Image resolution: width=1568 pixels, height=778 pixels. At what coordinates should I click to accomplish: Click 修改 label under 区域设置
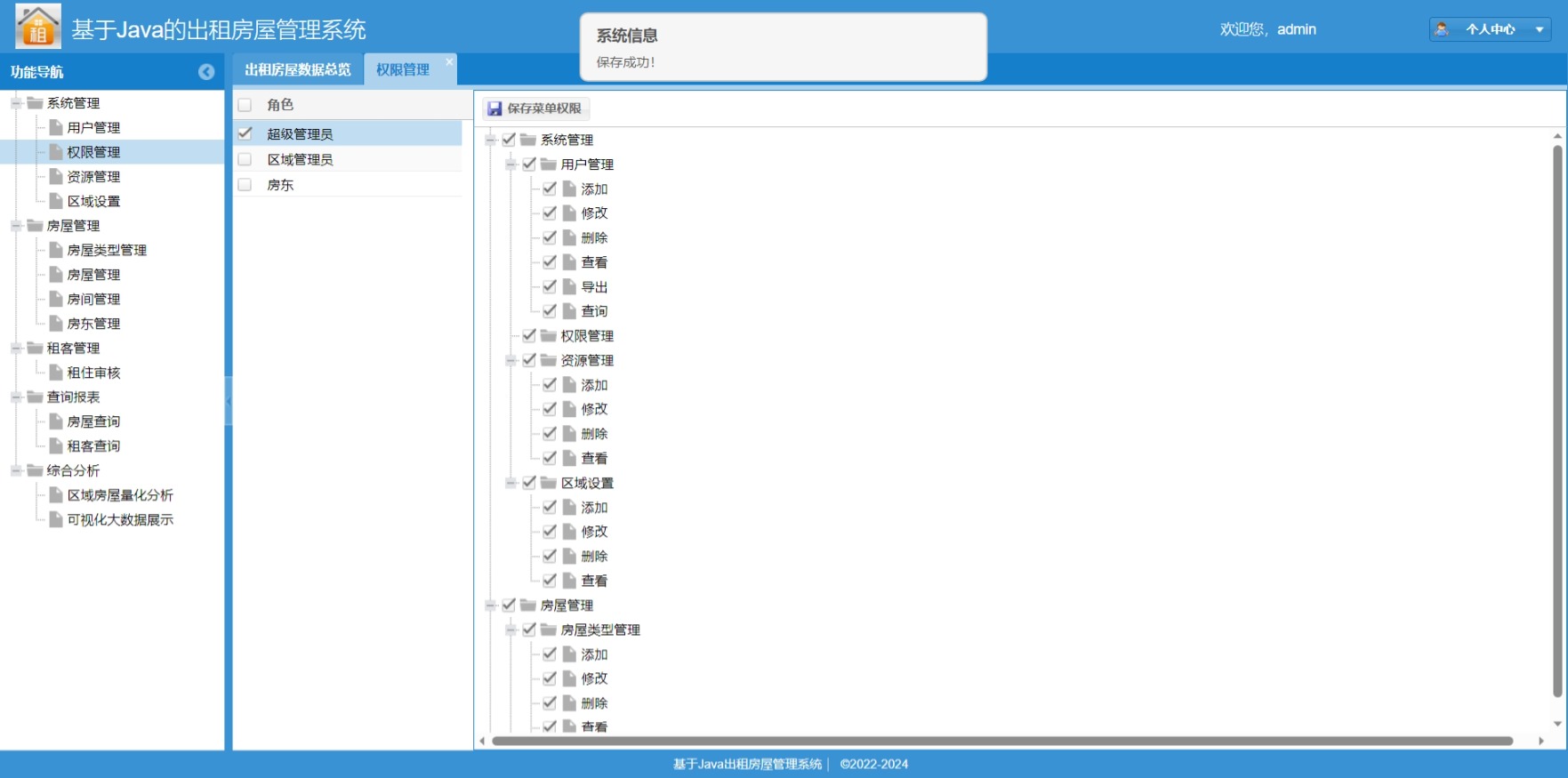(x=594, y=532)
